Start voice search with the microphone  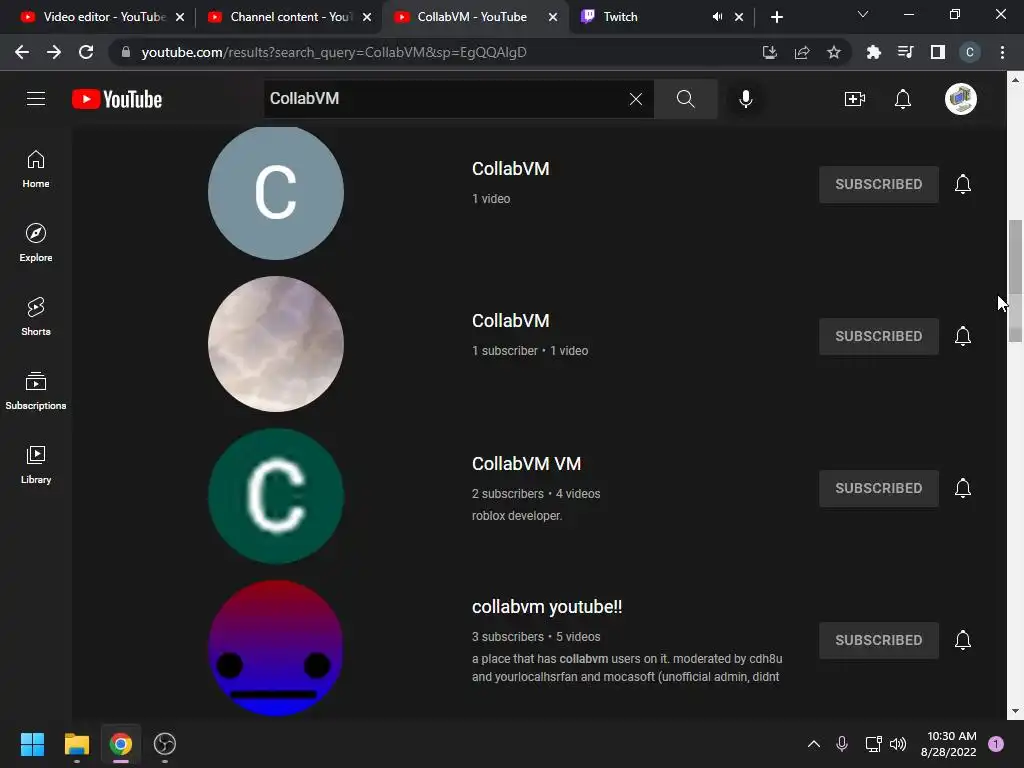click(746, 99)
